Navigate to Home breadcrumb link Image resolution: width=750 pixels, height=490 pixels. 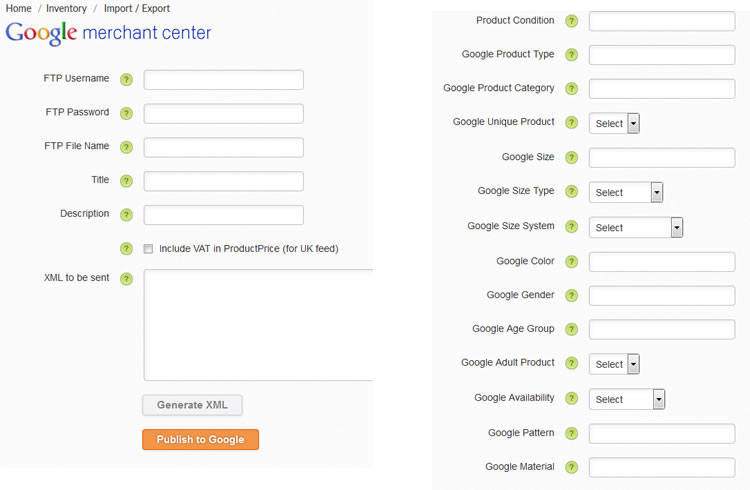pos(18,8)
